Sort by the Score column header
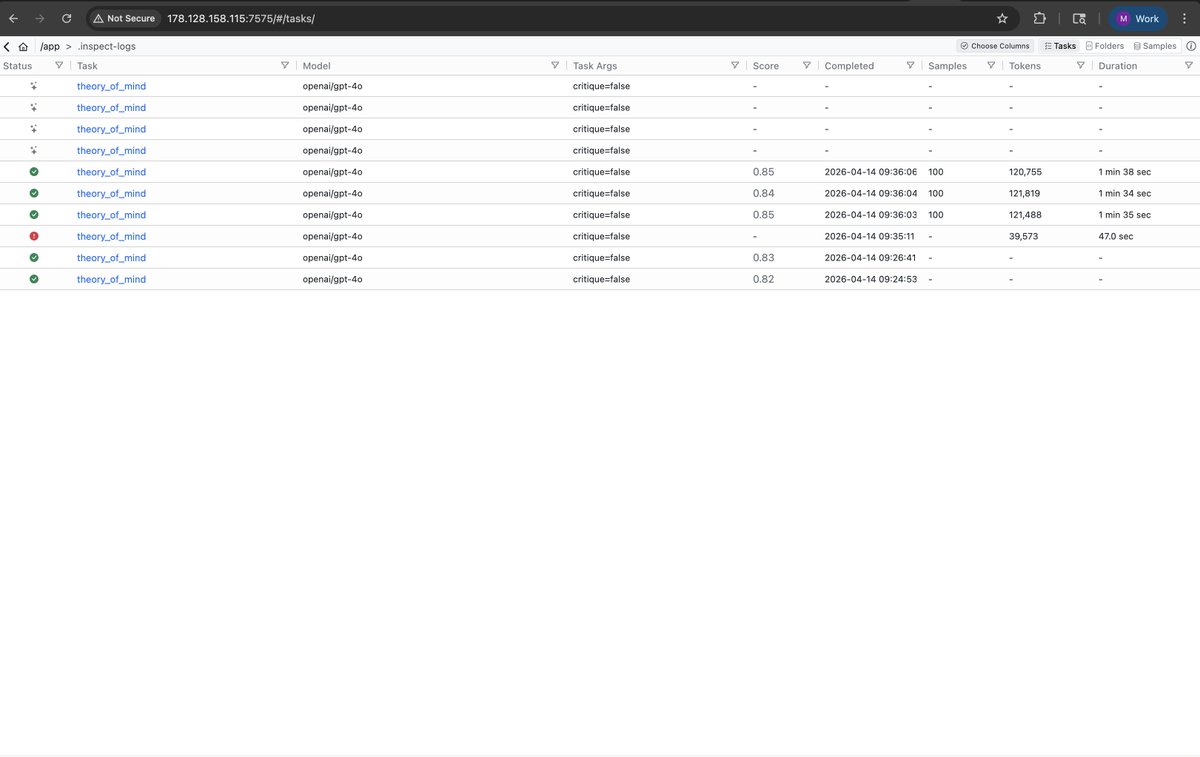The image size is (1200, 757). 766,66
